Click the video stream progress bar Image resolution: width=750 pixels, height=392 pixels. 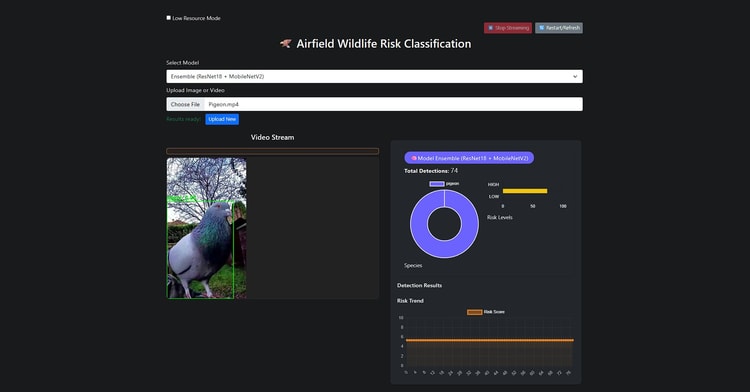pos(272,151)
